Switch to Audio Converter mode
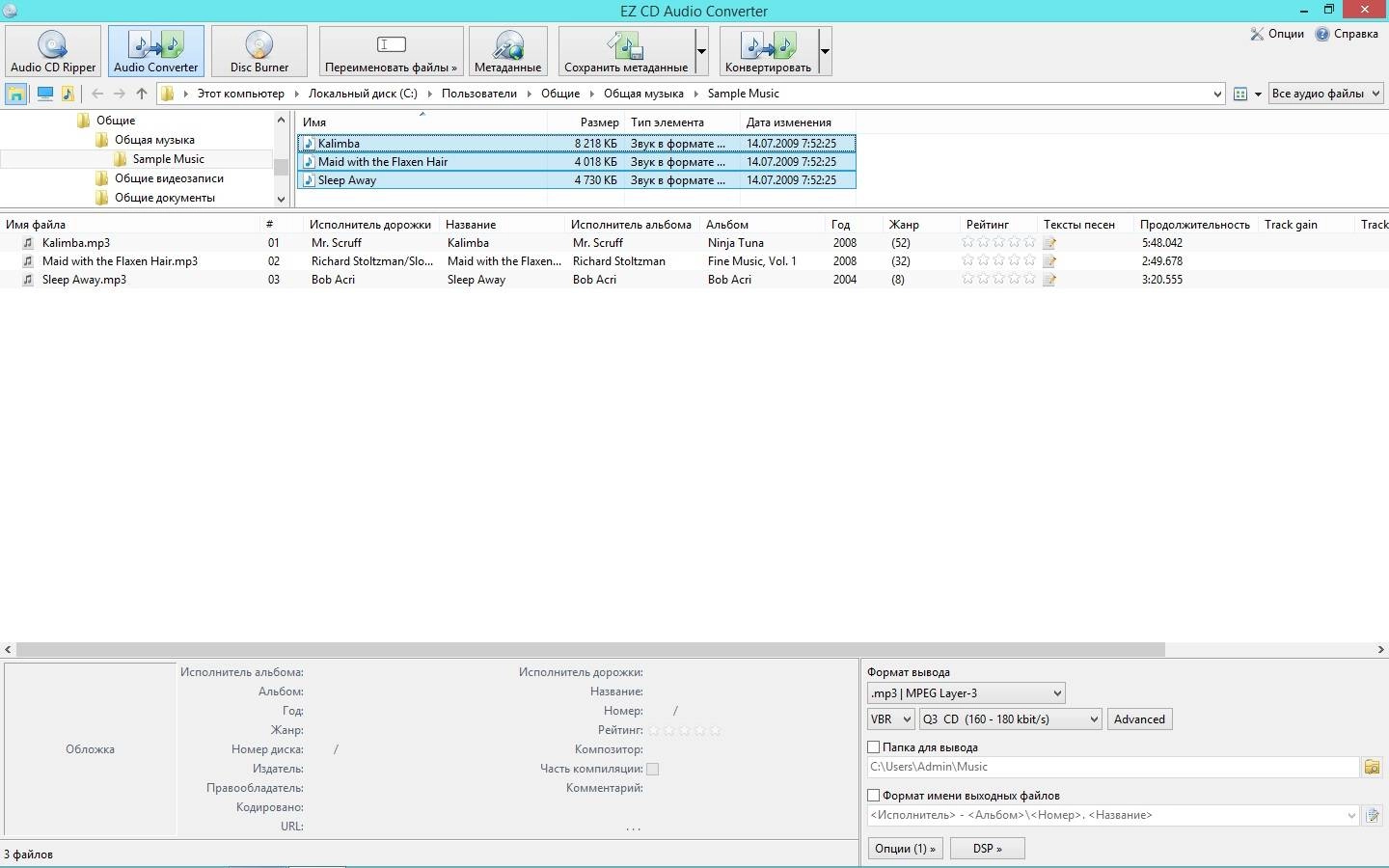Viewport: 1389px width, 868px height. tap(155, 51)
